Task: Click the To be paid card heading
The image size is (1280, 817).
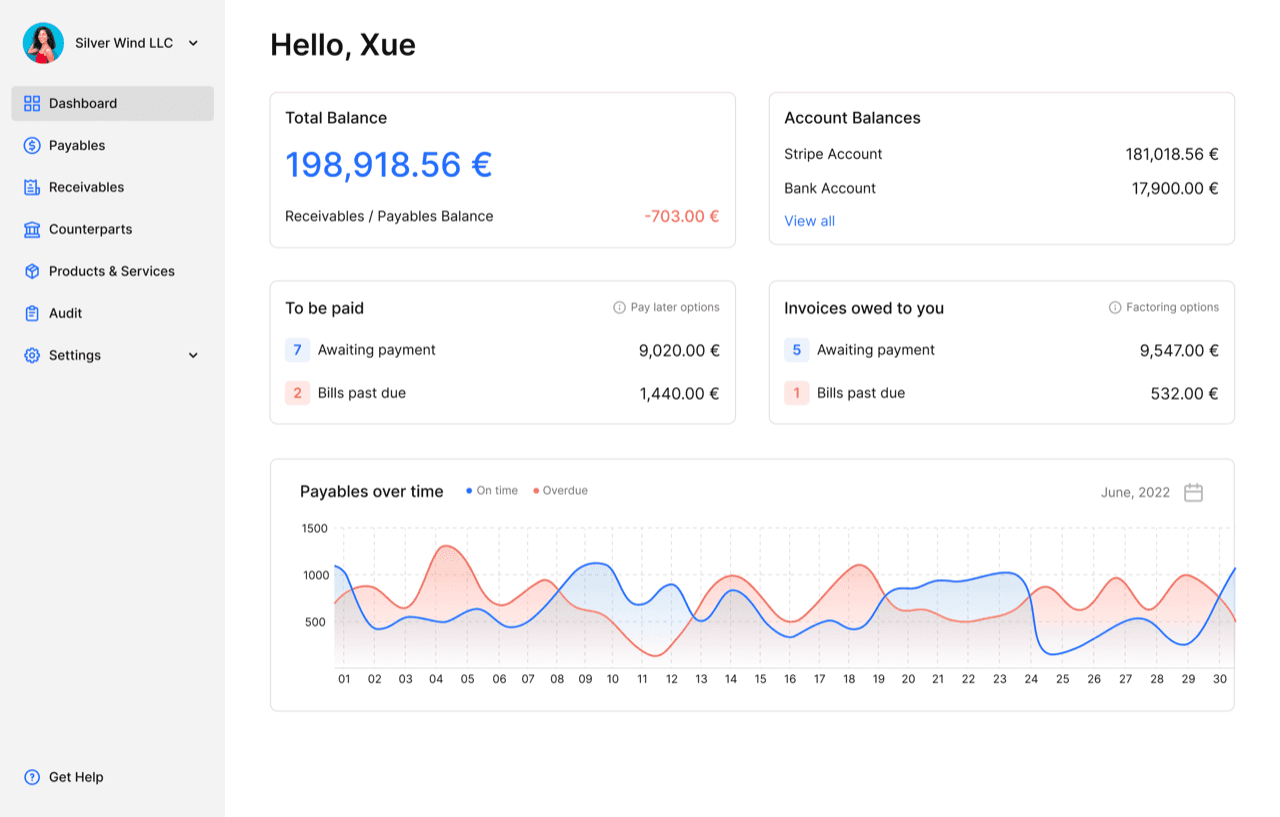Action: point(324,308)
